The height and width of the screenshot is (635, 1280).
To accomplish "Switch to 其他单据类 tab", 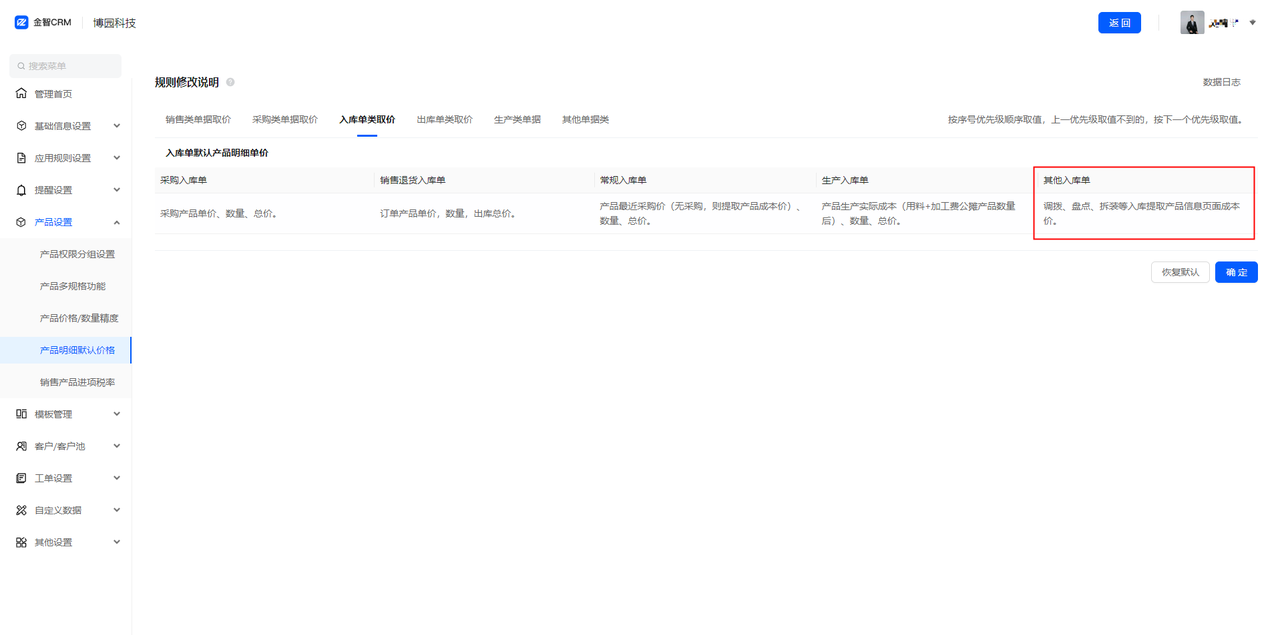I will click(x=585, y=120).
